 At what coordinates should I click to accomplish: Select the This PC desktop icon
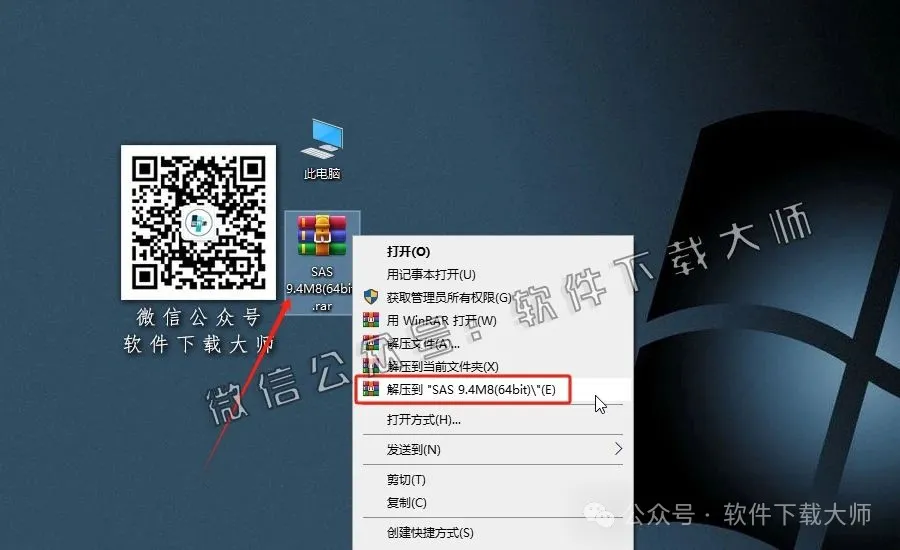[x=322, y=149]
